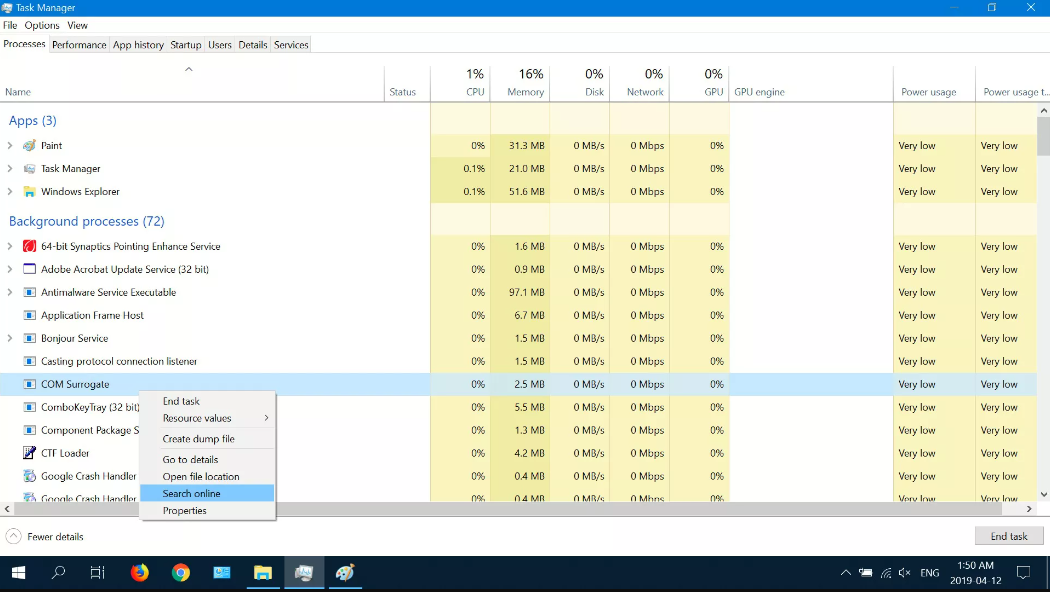This screenshot has width=1050, height=592.
Task: Sort processes by Disk column header
Action: pyautogui.click(x=580, y=83)
